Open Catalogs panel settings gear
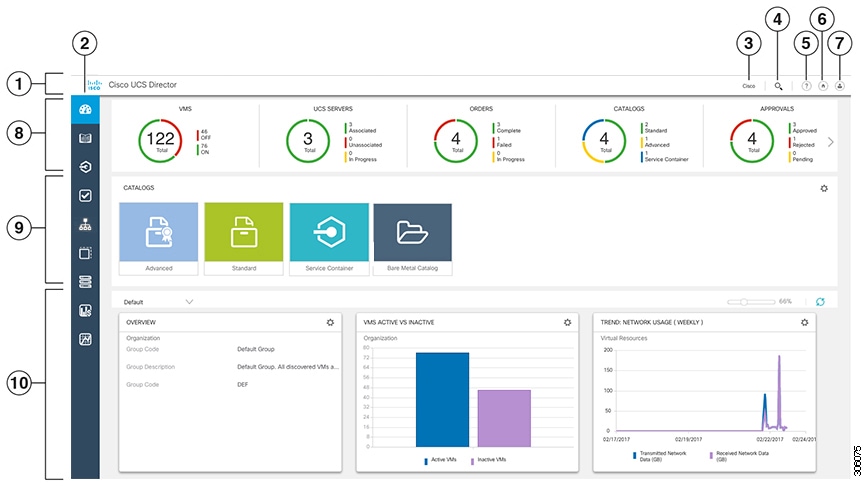This screenshot has height=489, width=867. (x=824, y=189)
